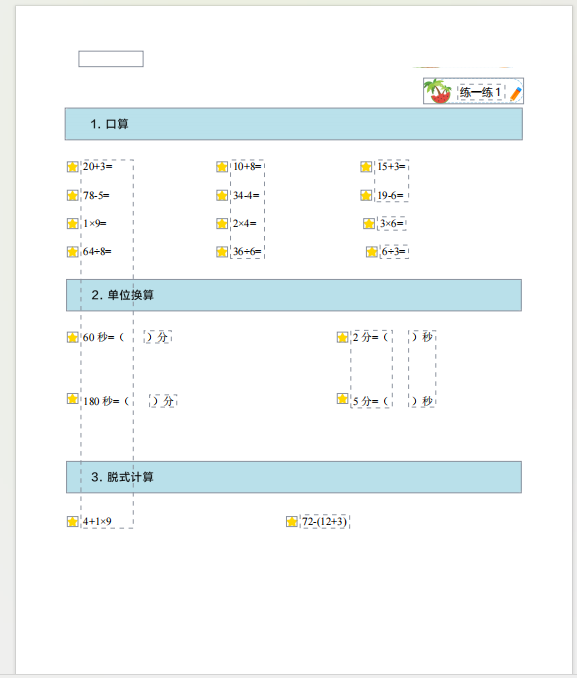The height and width of the screenshot is (678, 577).
Task: Click the star beside 3×6=
Action: click(369, 224)
